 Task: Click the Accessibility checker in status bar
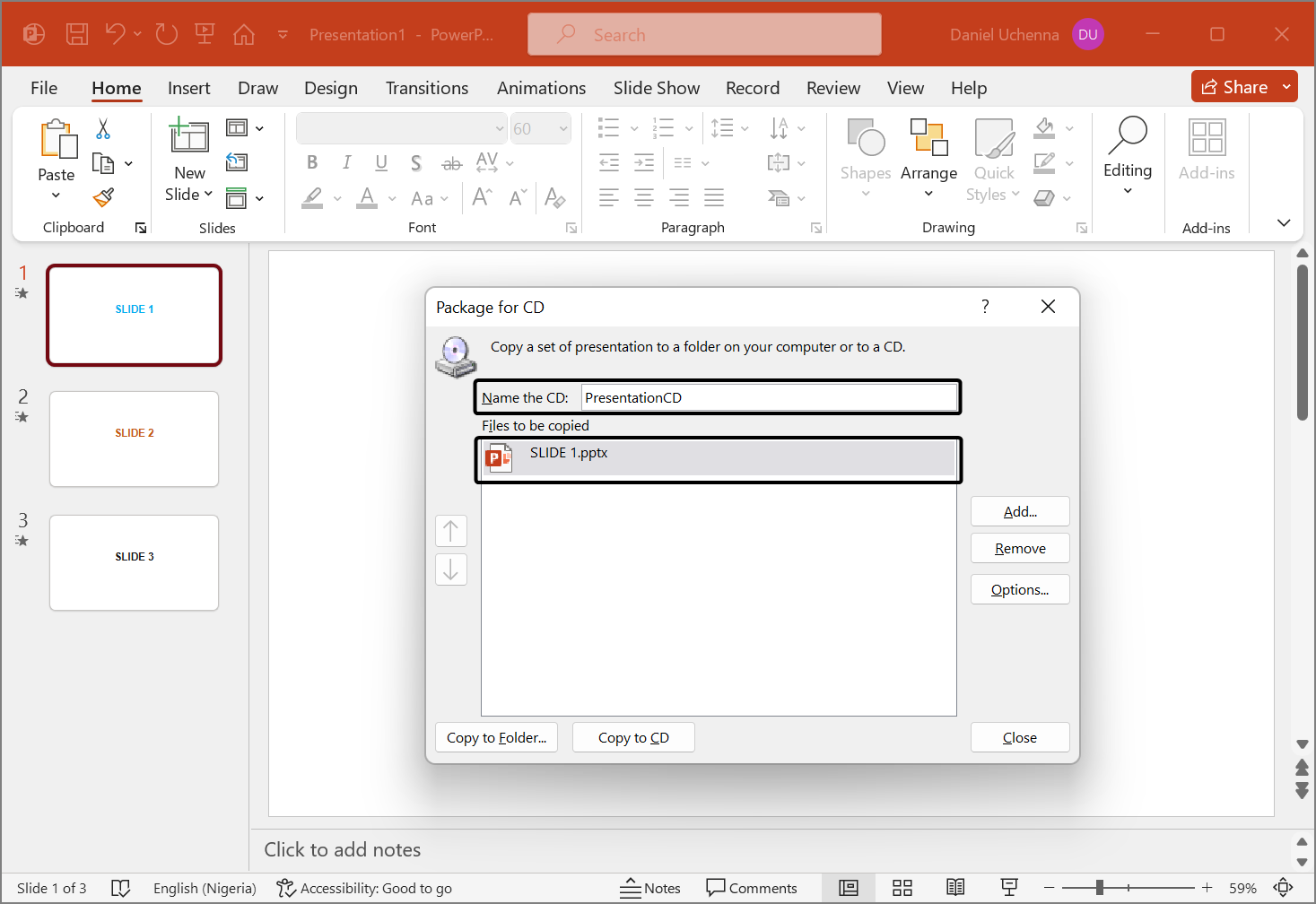(363, 888)
